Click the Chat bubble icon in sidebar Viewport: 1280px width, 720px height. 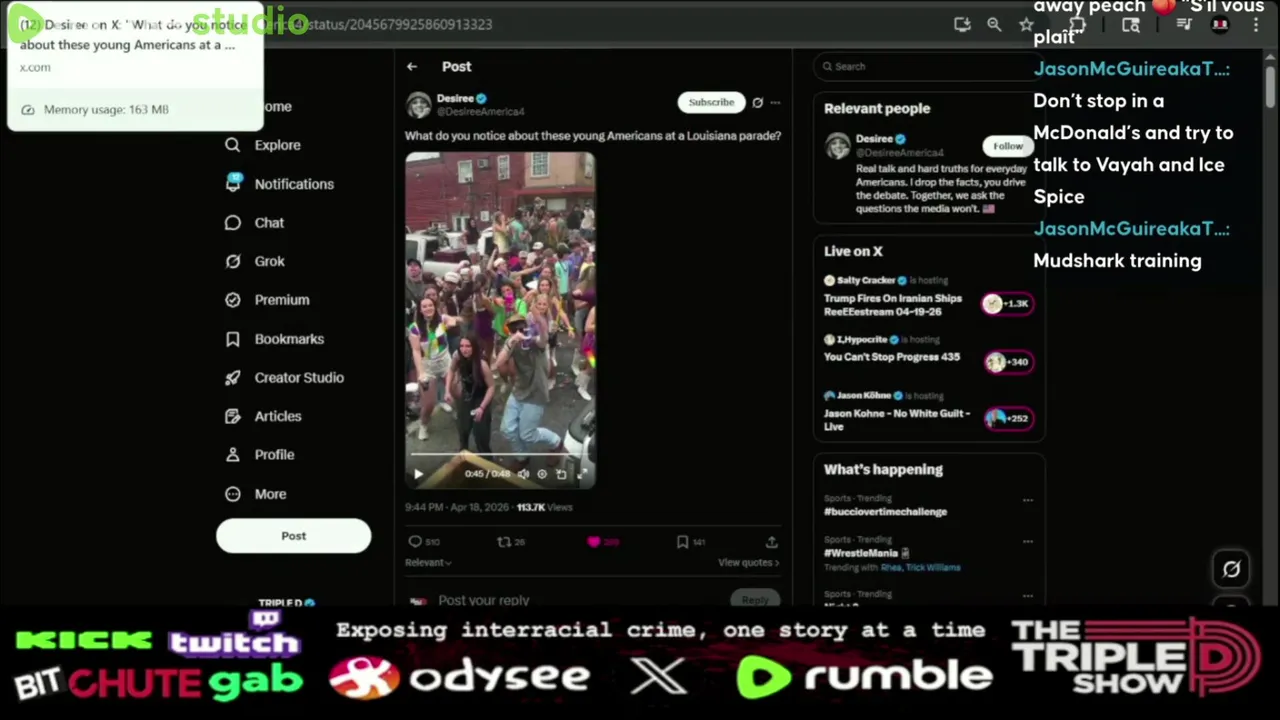233,223
